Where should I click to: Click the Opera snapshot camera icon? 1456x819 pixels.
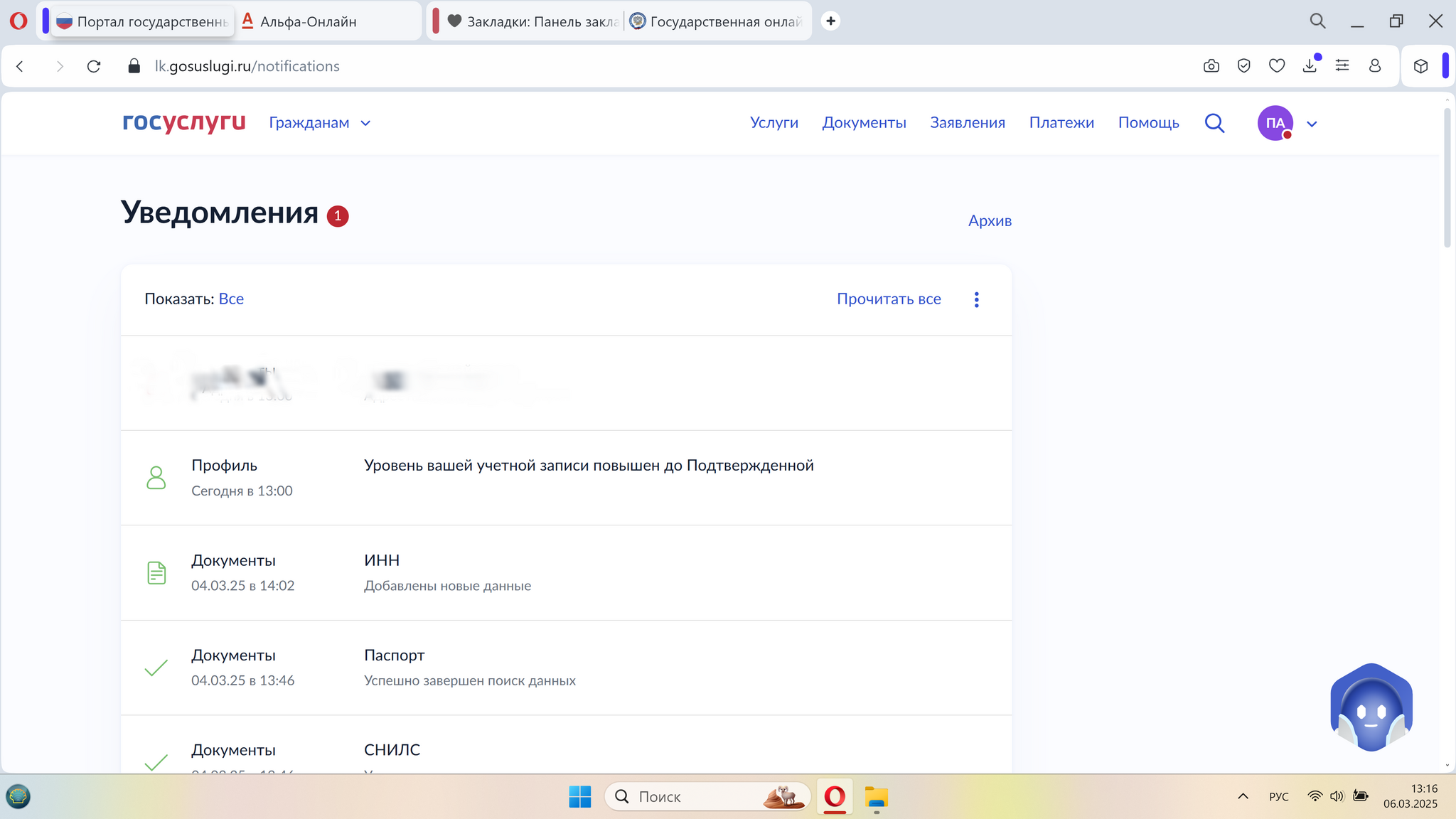pos(1211,66)
